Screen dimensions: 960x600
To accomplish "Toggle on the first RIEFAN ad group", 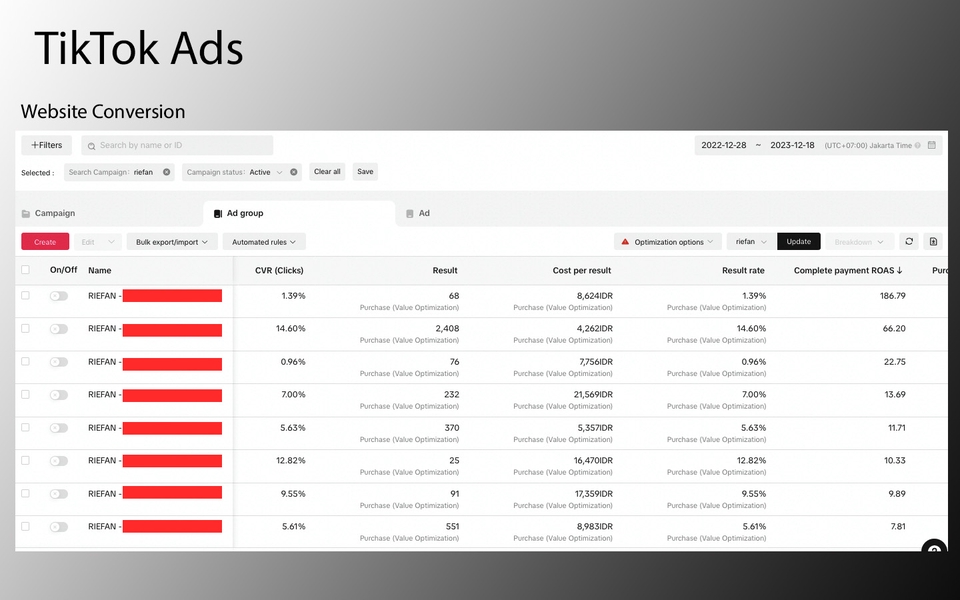I will click(58, 295).
